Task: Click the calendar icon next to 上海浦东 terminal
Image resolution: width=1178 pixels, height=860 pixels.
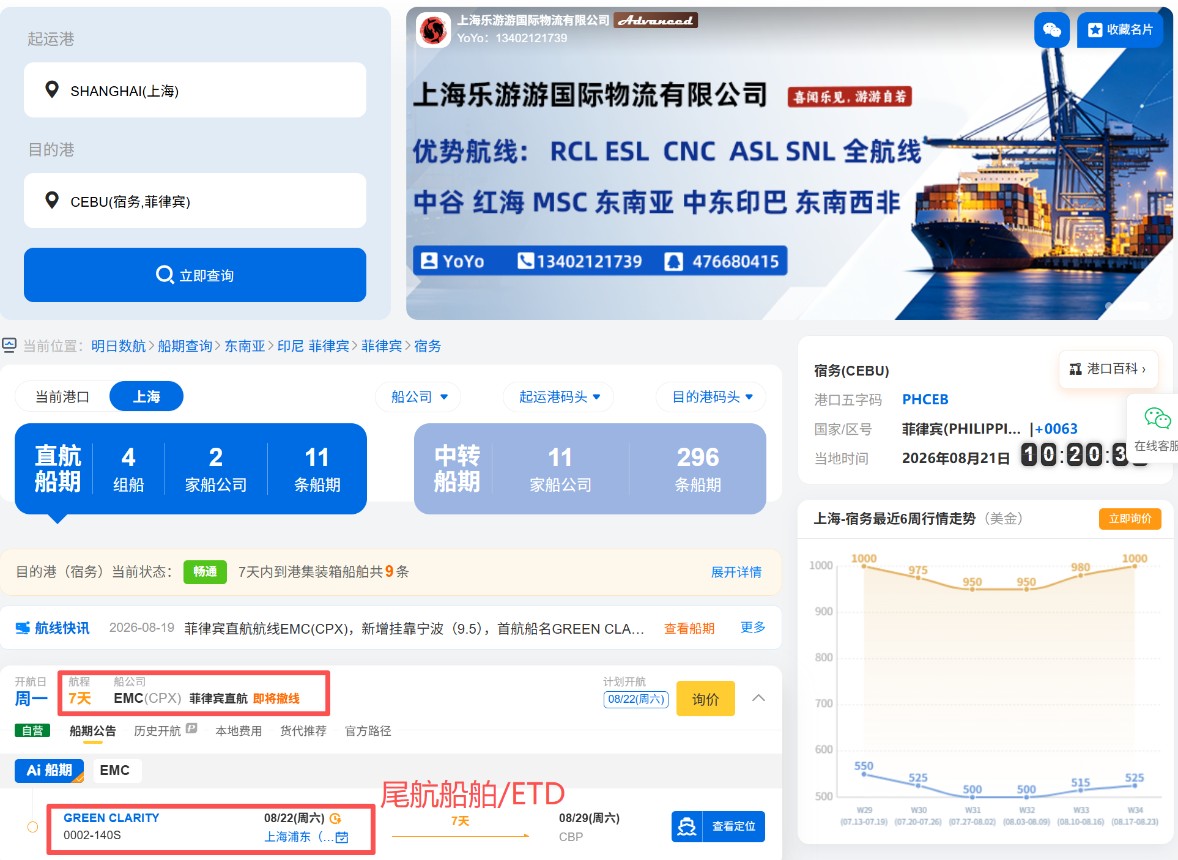Action: click(x=342, y=837)
